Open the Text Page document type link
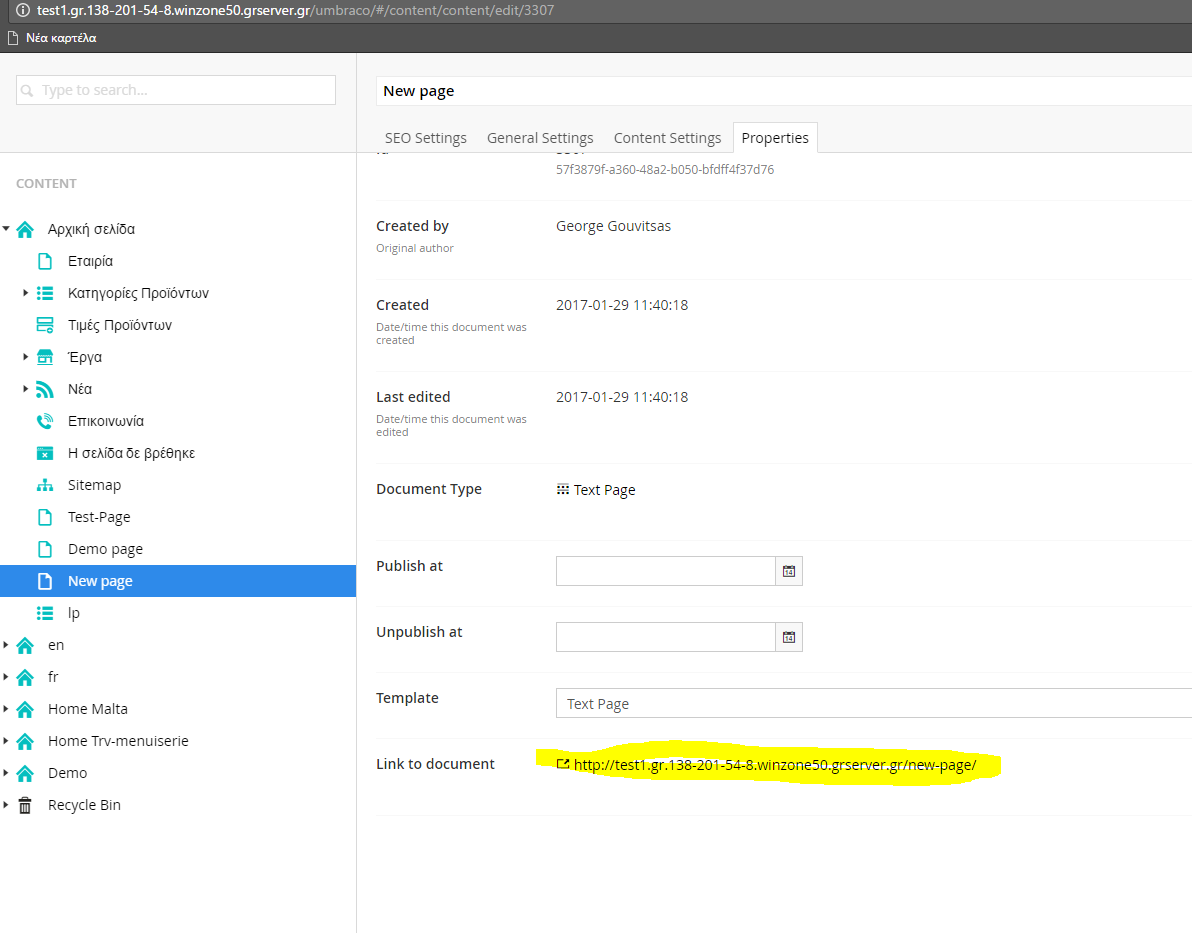 604,490
